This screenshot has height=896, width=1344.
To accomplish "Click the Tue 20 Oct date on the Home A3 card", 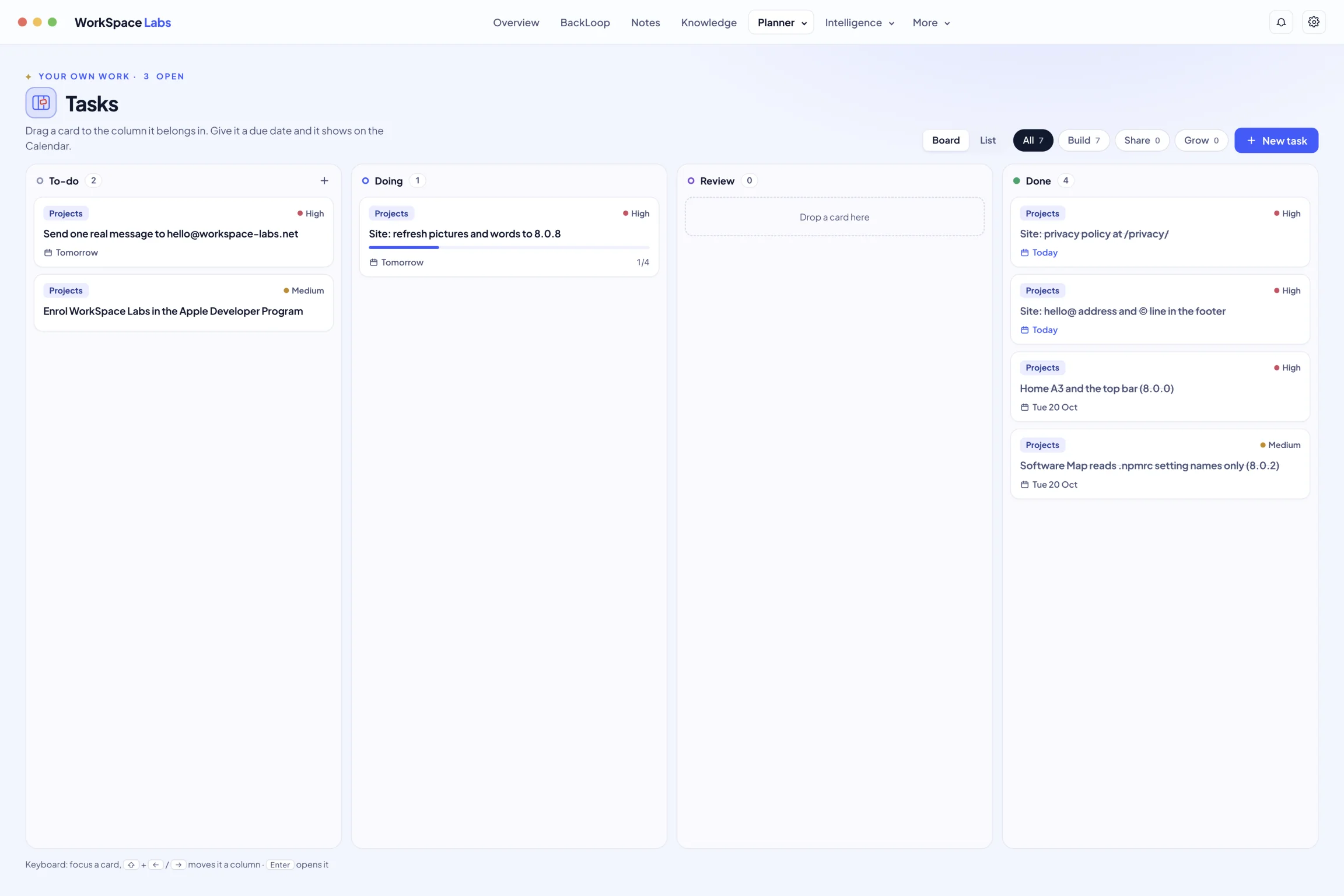I will [x=1055, y=407].
